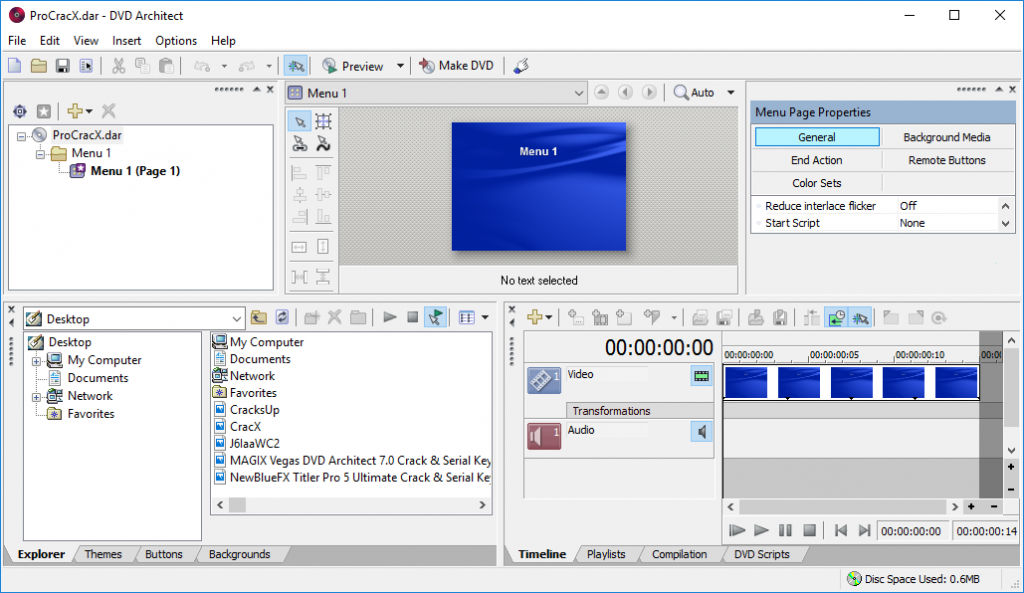1024x593 pixels.
Task: Pause timeline playback
Action: coord(785,530)
